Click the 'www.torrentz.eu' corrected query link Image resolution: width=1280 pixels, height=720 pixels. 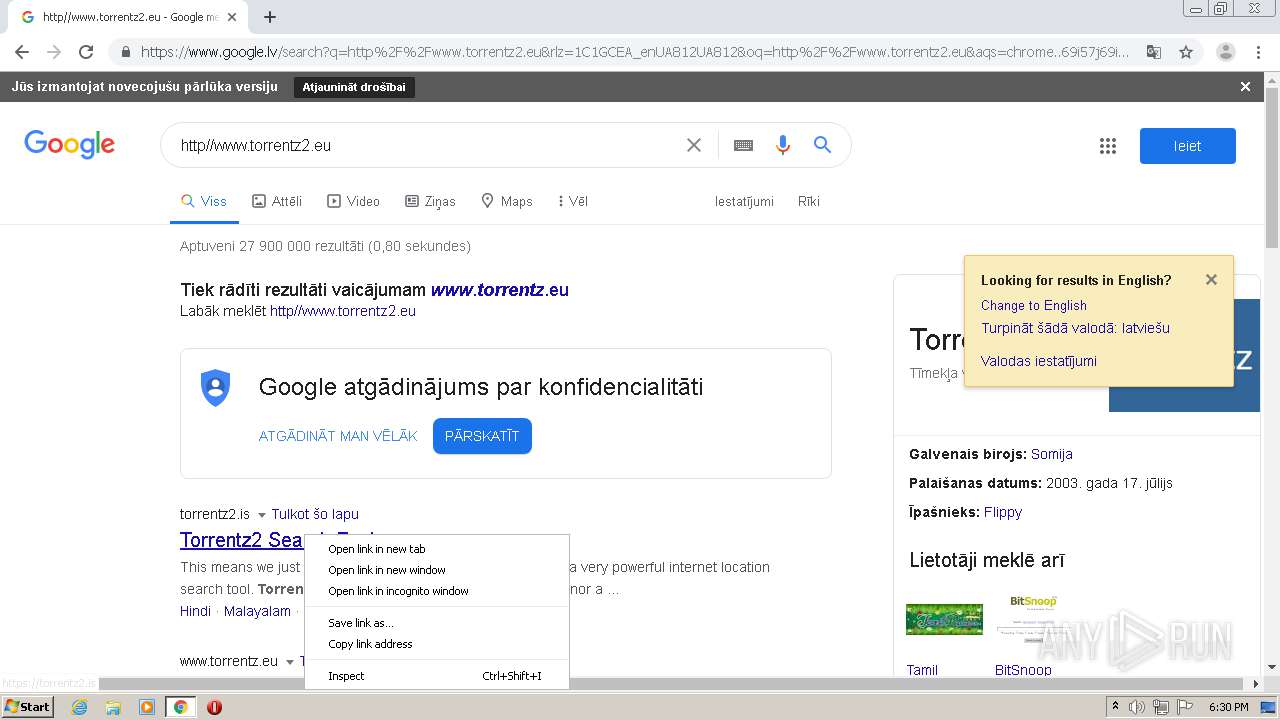[500, 290]
